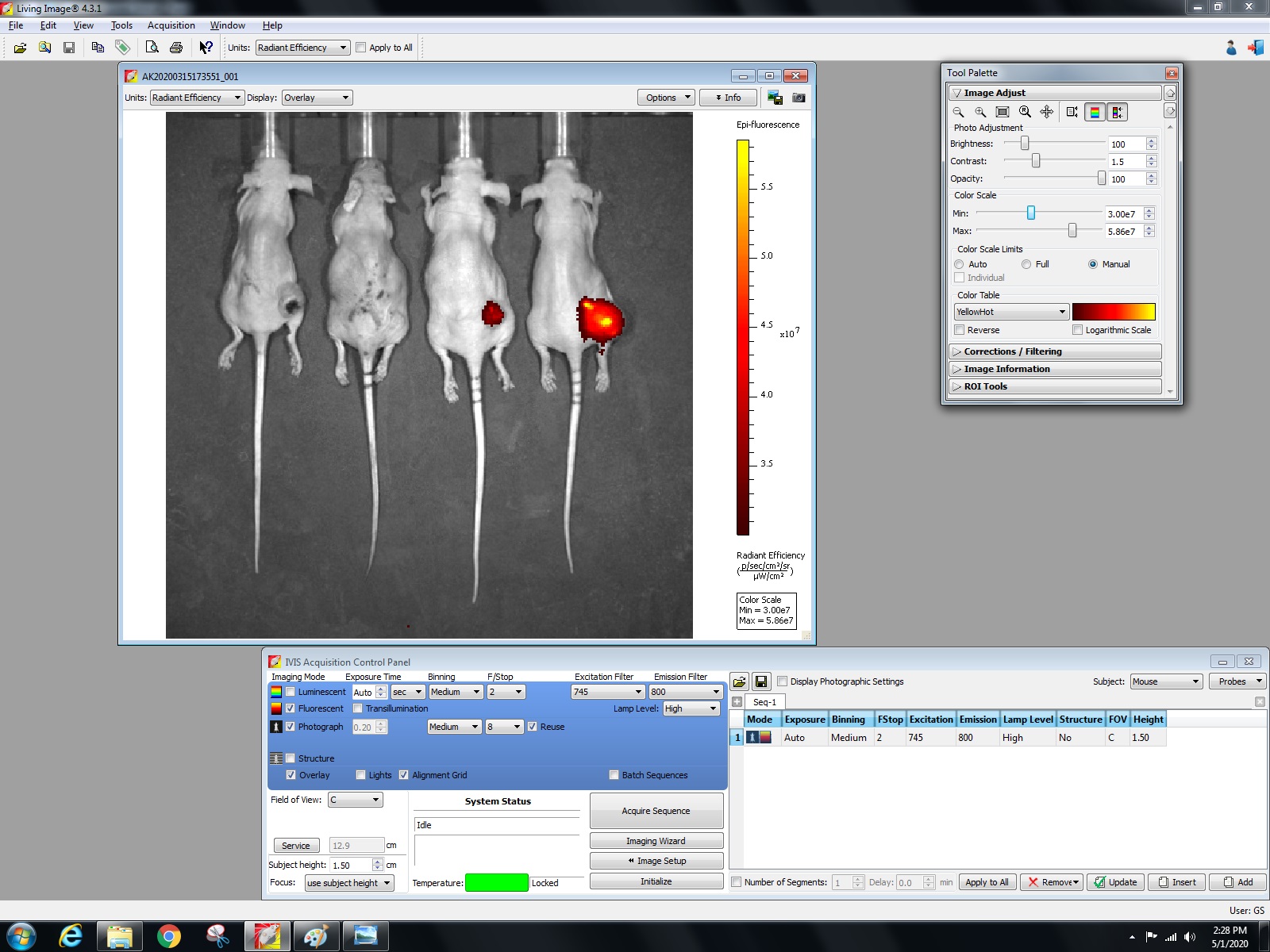The image size is (1270, 952).
Task: Select the zoom out magnifier in Tool Palette
Action: tap(958, 113)
